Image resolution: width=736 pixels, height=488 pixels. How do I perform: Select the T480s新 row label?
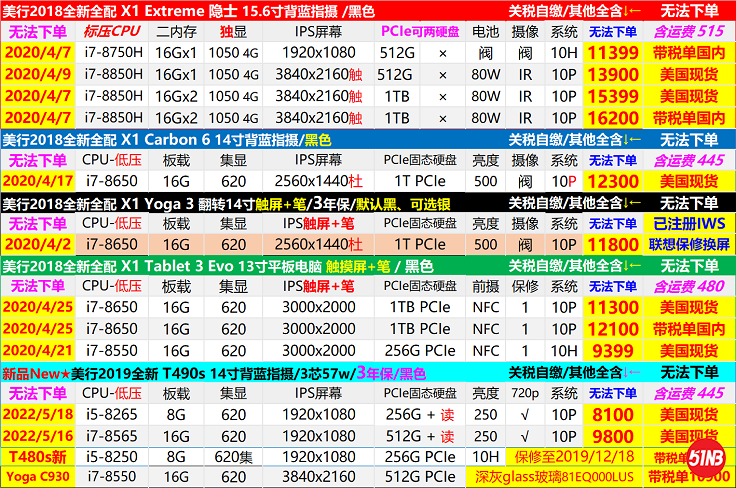[38, 458]
